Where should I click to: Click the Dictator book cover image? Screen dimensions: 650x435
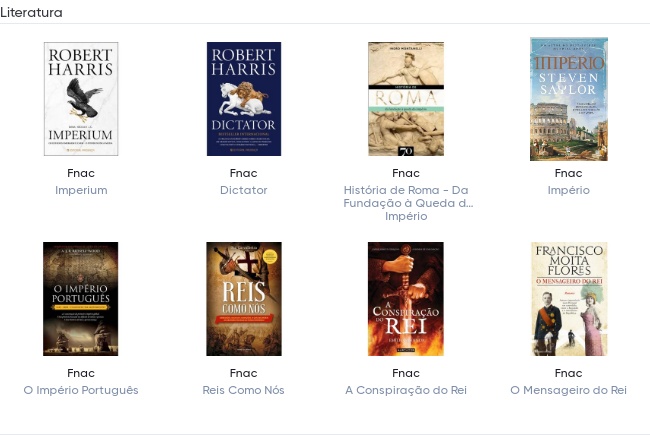coord(244,99)
